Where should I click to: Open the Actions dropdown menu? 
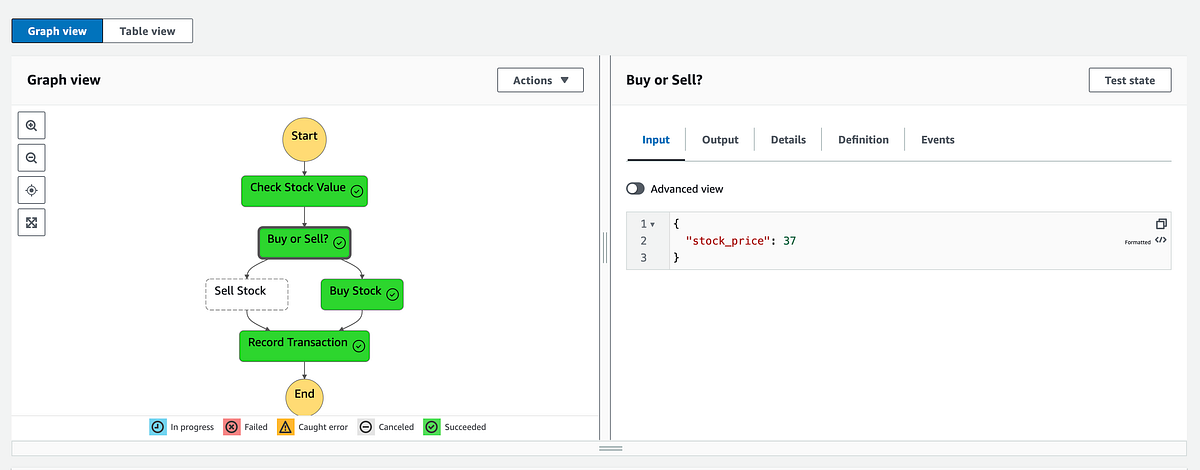point(540,80)
